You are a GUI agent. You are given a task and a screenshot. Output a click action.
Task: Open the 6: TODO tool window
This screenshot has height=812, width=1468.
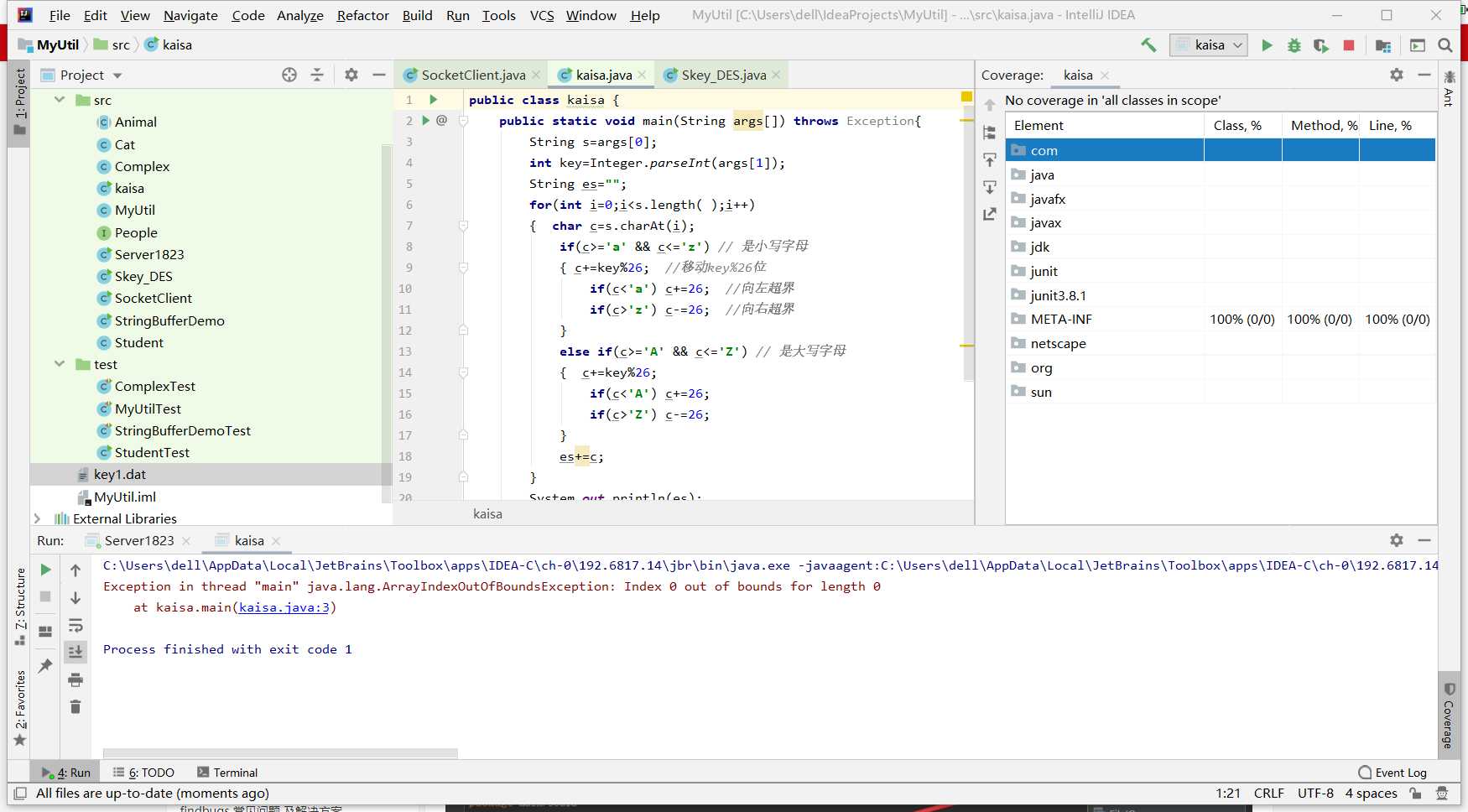143,773
